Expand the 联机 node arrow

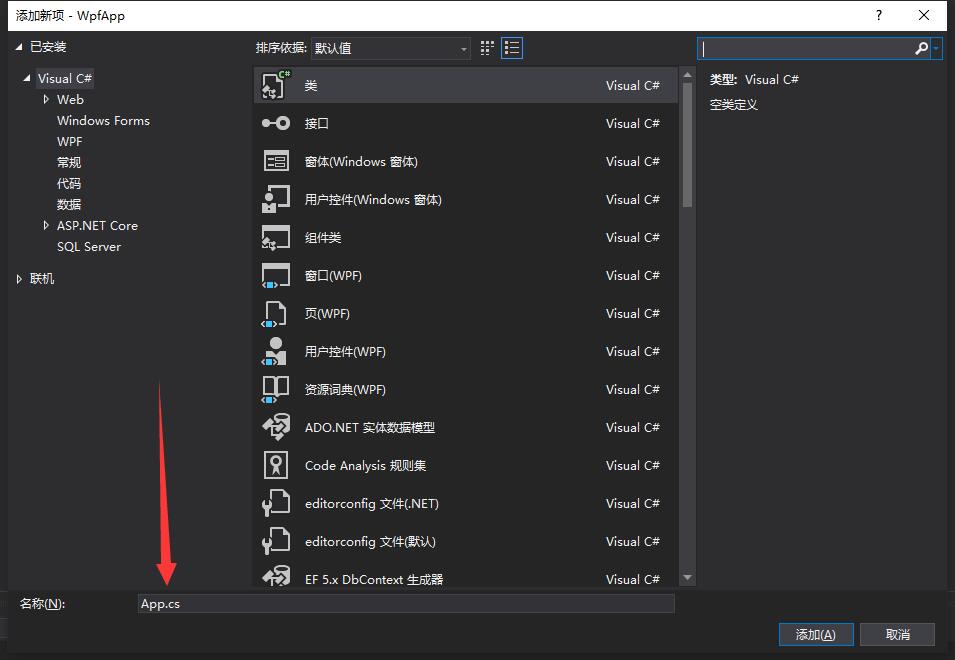pos(19,279)
